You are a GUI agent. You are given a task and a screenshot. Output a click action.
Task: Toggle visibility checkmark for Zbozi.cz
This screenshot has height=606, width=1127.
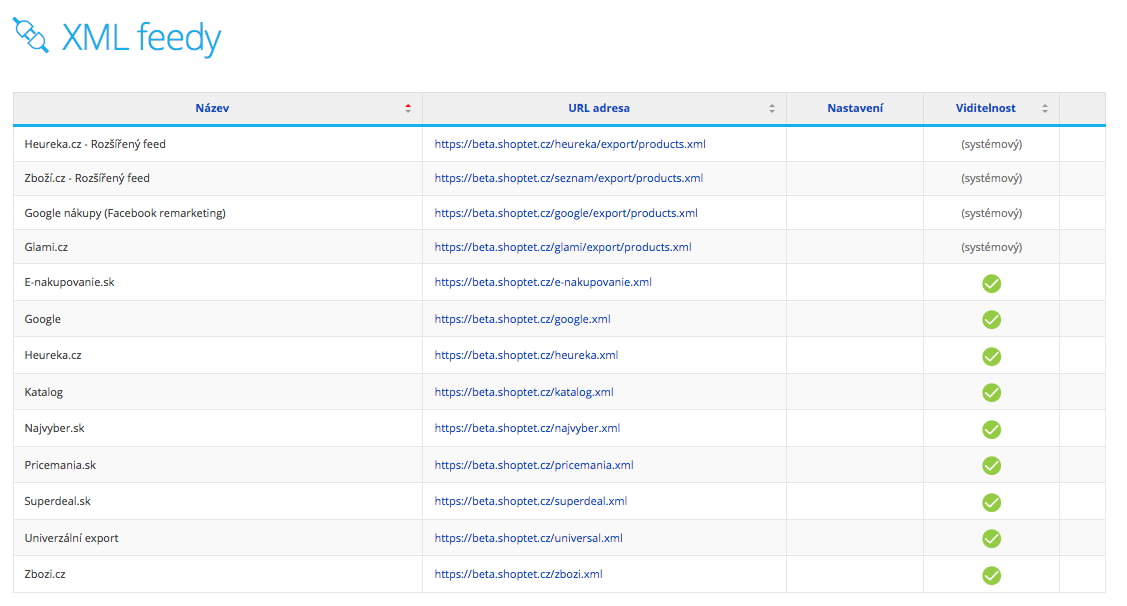coord(991,575)
